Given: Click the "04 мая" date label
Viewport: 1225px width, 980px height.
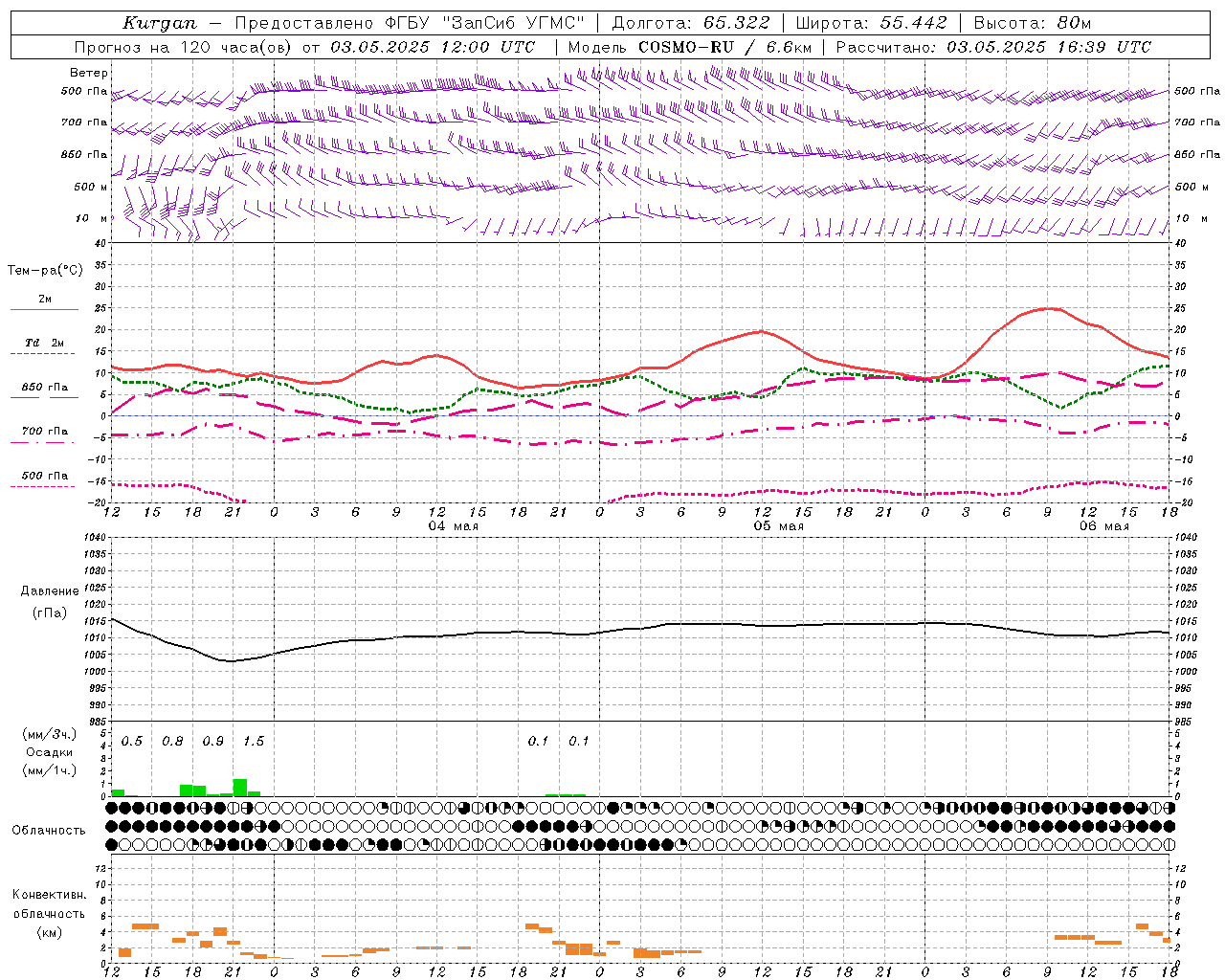Looking at the screenshot, I should pos(453,526).
